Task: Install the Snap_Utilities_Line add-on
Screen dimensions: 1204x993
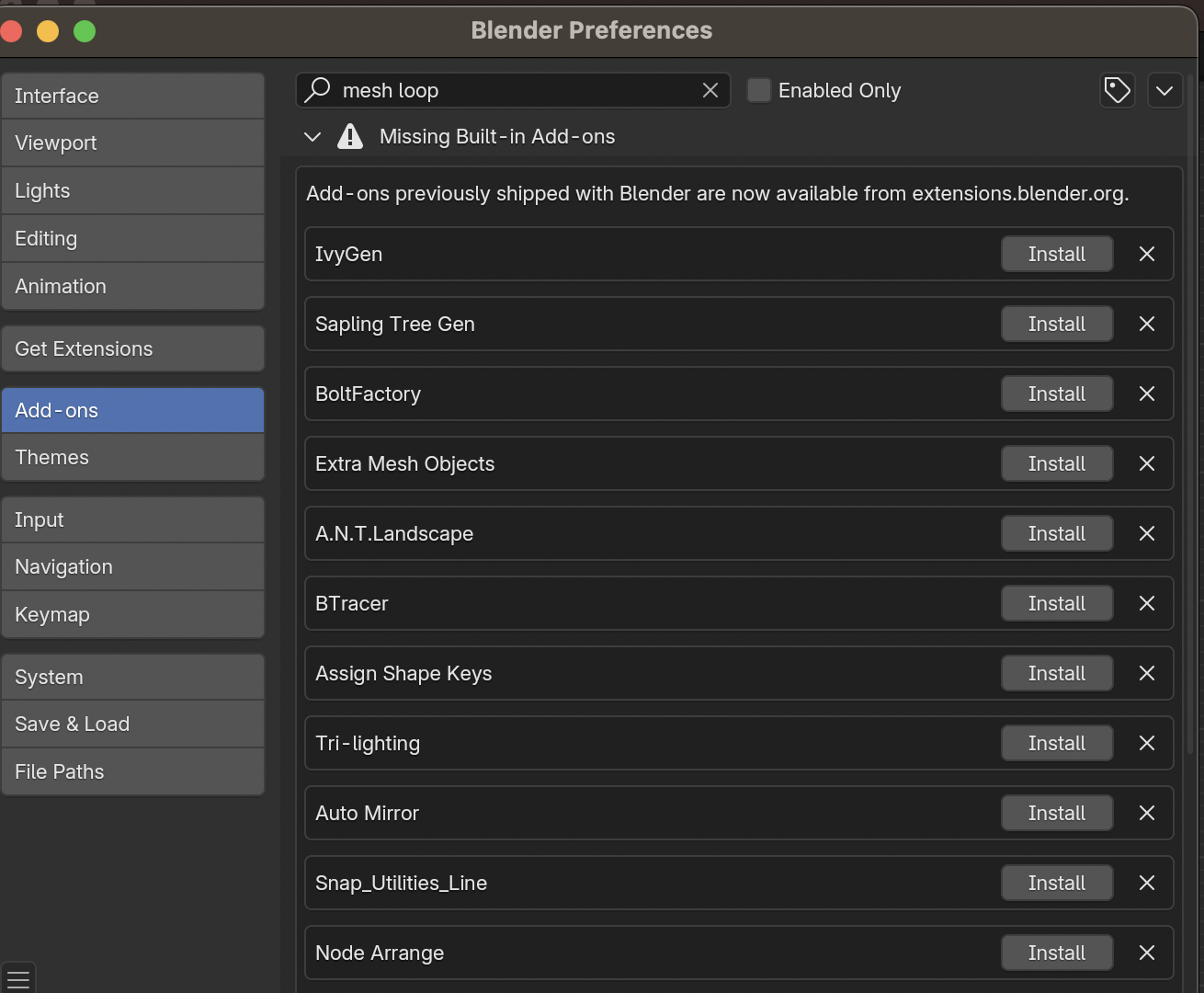Action: click(x=1057, y=883)
